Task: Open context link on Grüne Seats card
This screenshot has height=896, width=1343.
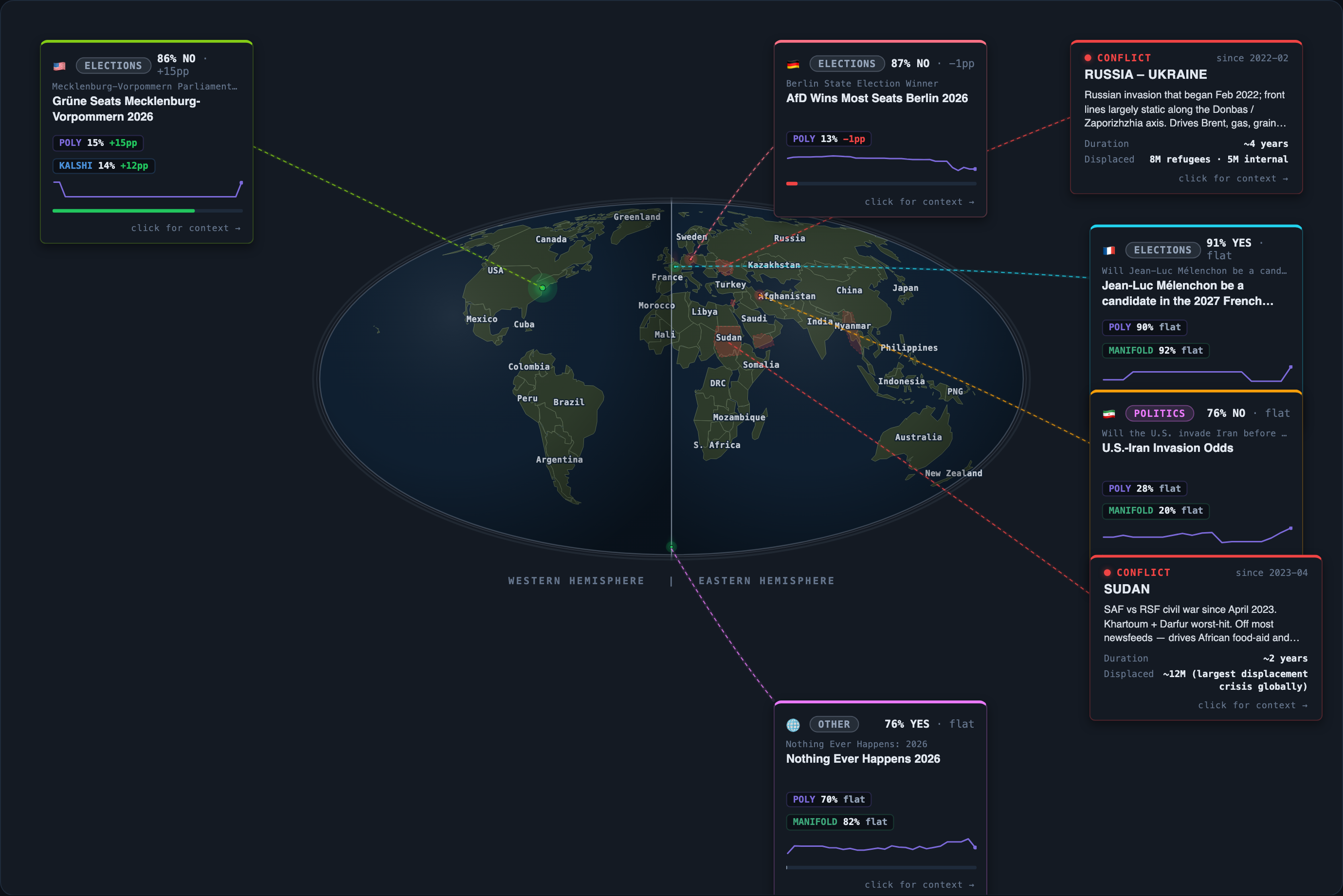Action: point(186,228)
